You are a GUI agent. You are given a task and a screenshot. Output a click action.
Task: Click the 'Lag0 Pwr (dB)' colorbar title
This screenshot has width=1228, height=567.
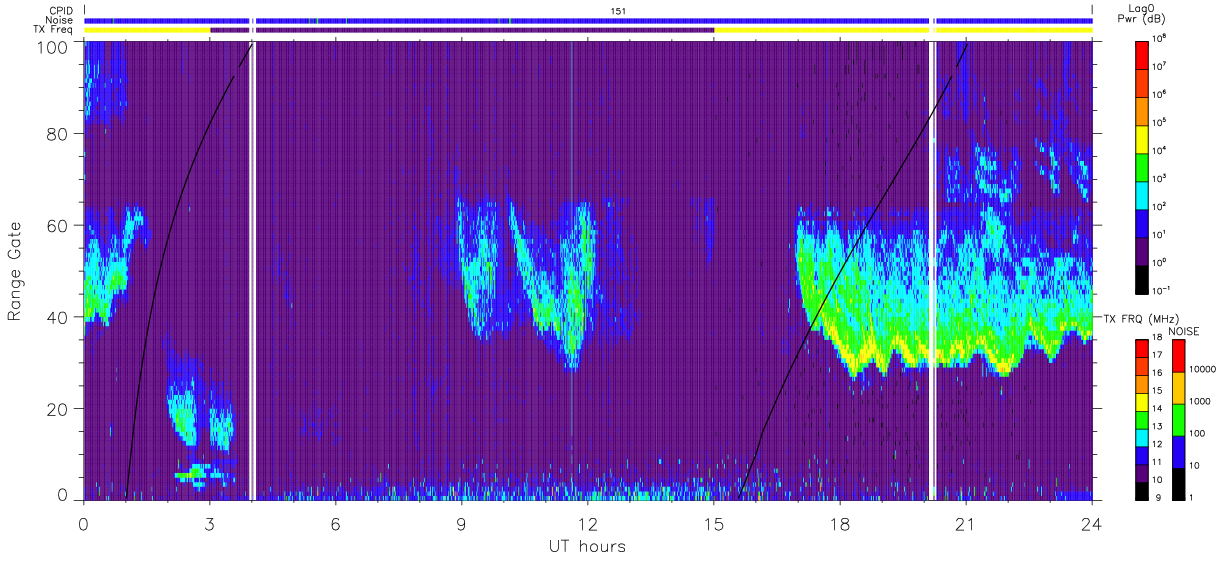tap(1142, 14)
